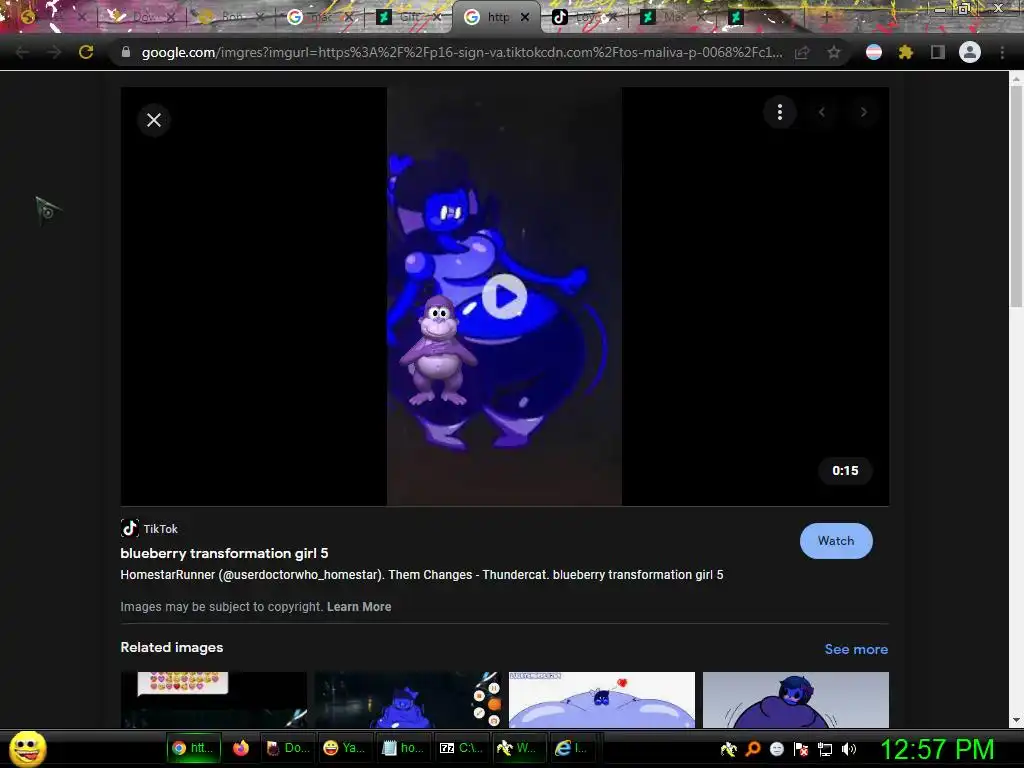
Task: Click the striped flag extension icon
Action: click(874, 52)
